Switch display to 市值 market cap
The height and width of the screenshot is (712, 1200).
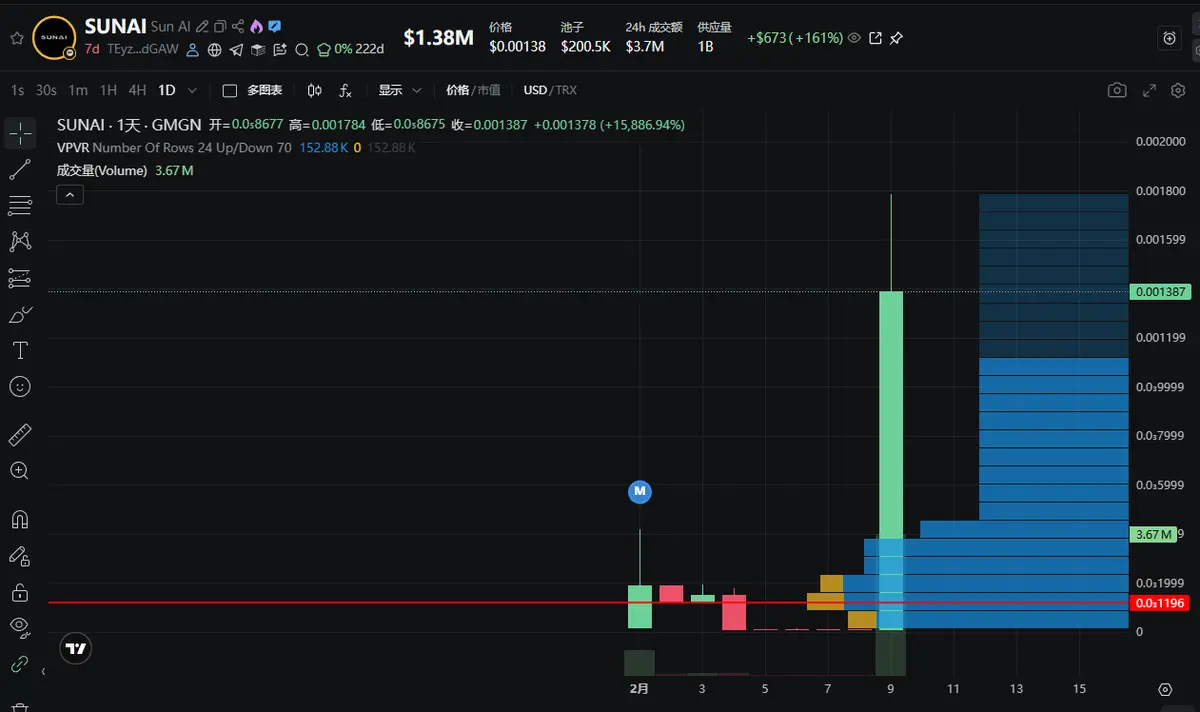pos(489,90)
